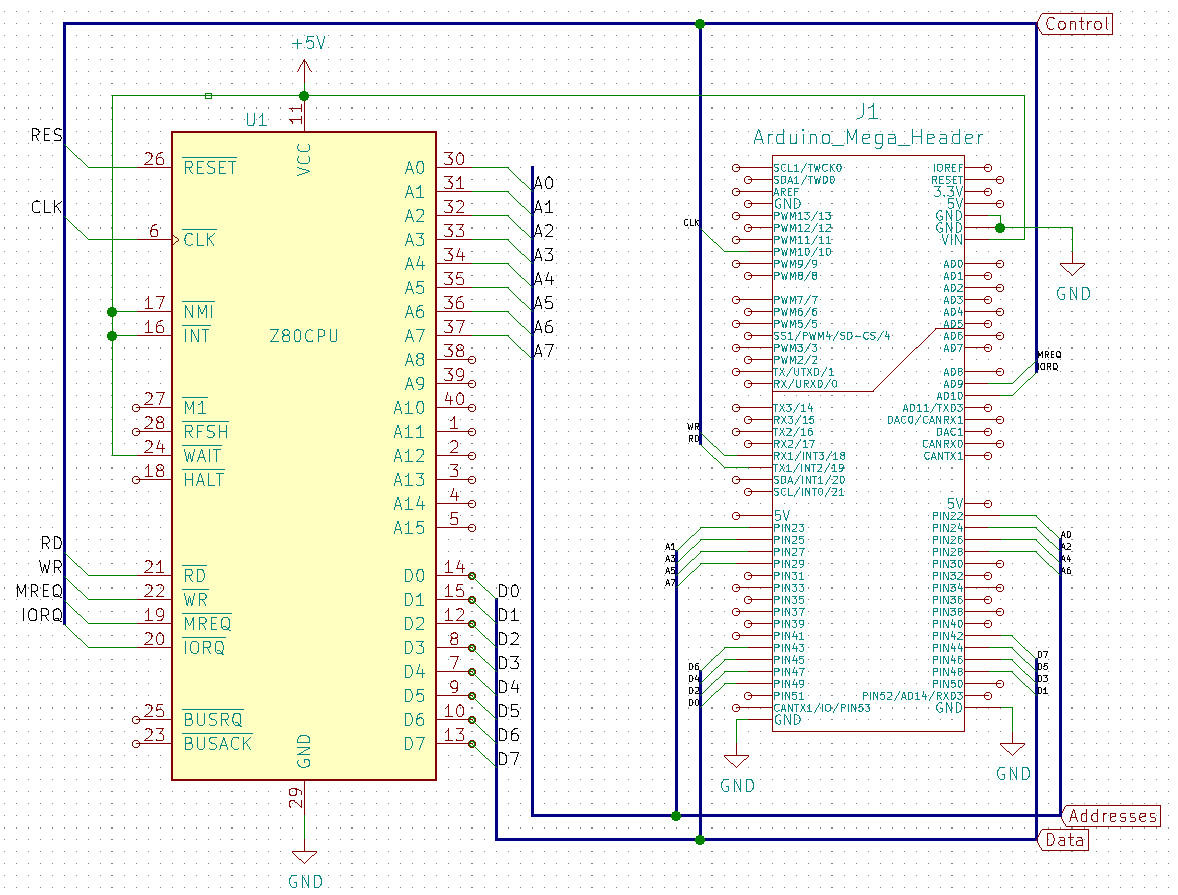Click the CANRX0 pin label

point(943,444)
